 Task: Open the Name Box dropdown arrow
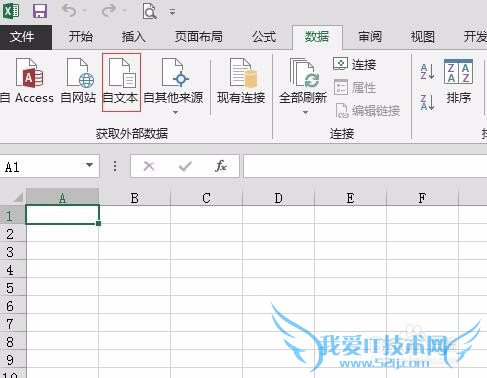(89, 165)
